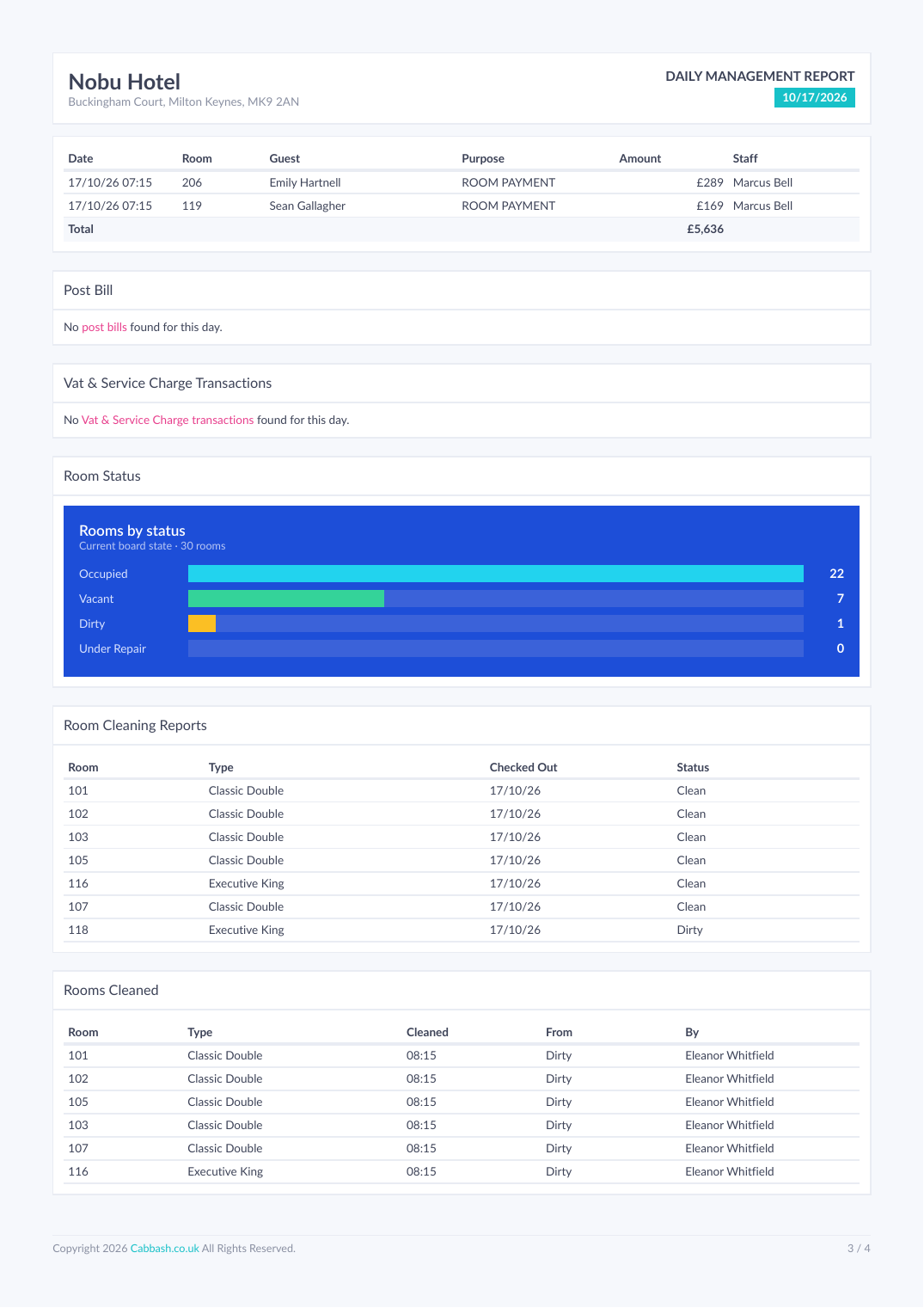
Task: Click the Occupied count 22
Action: click(x=837, y=574)
